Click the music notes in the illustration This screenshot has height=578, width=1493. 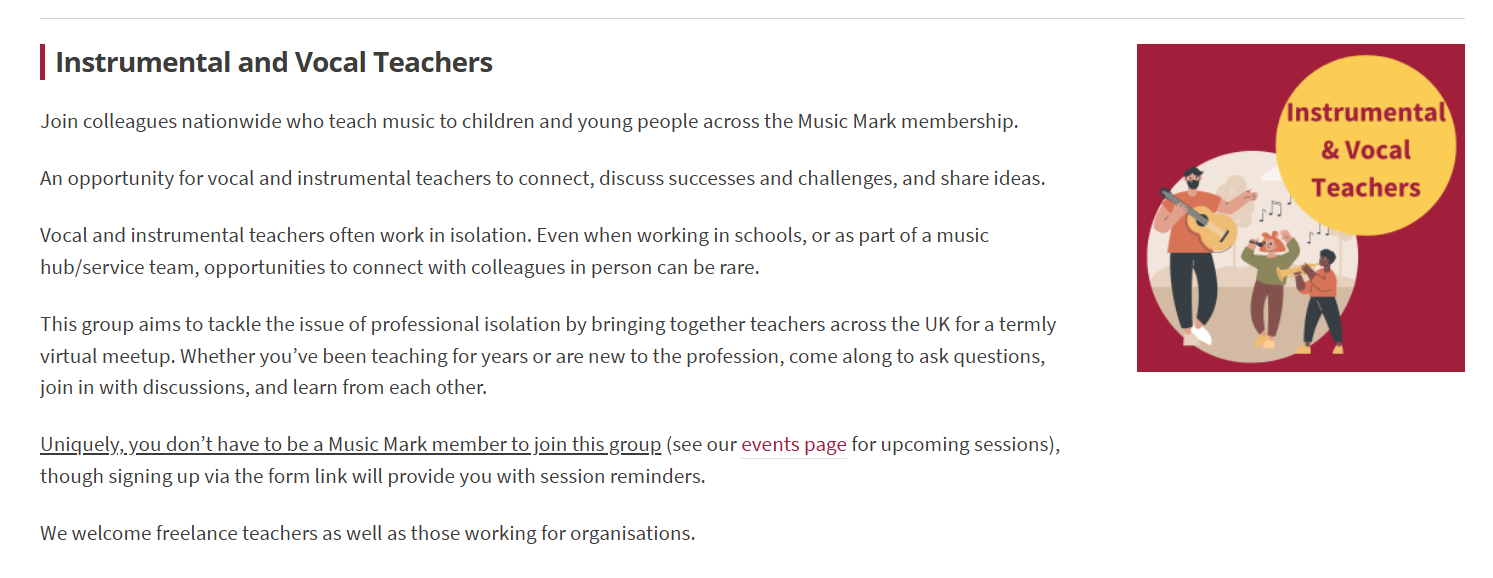tap(1271, 210)
